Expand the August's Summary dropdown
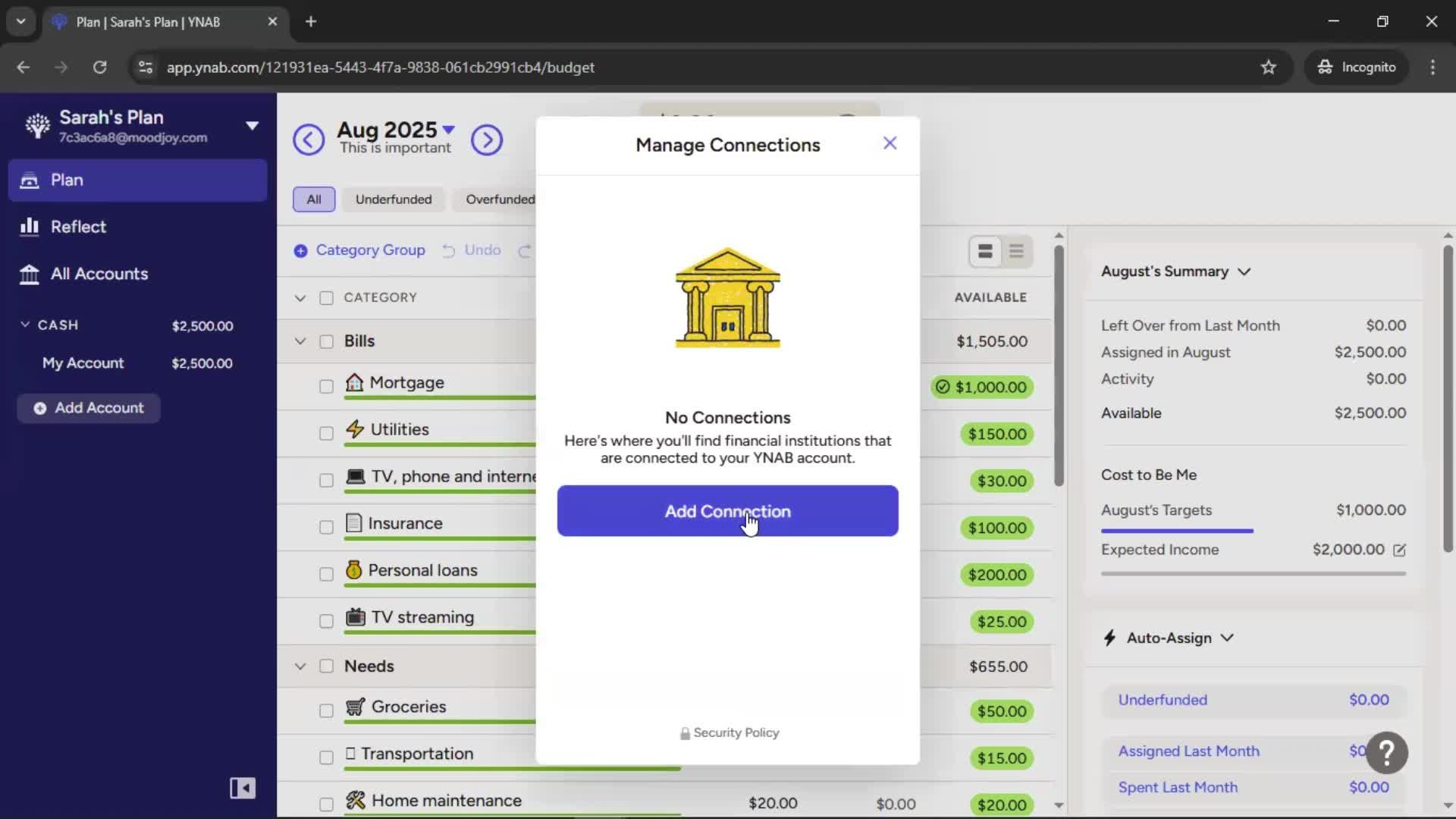The height and width of the screenshot is (819, 1456). coord(1175,271)
